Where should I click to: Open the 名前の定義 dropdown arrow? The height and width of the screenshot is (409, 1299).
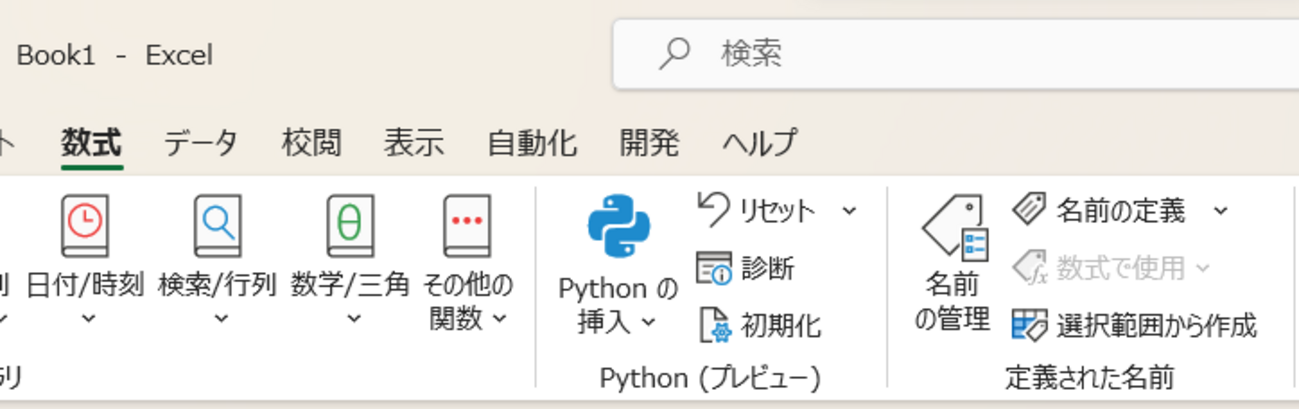click(1220, 210)
